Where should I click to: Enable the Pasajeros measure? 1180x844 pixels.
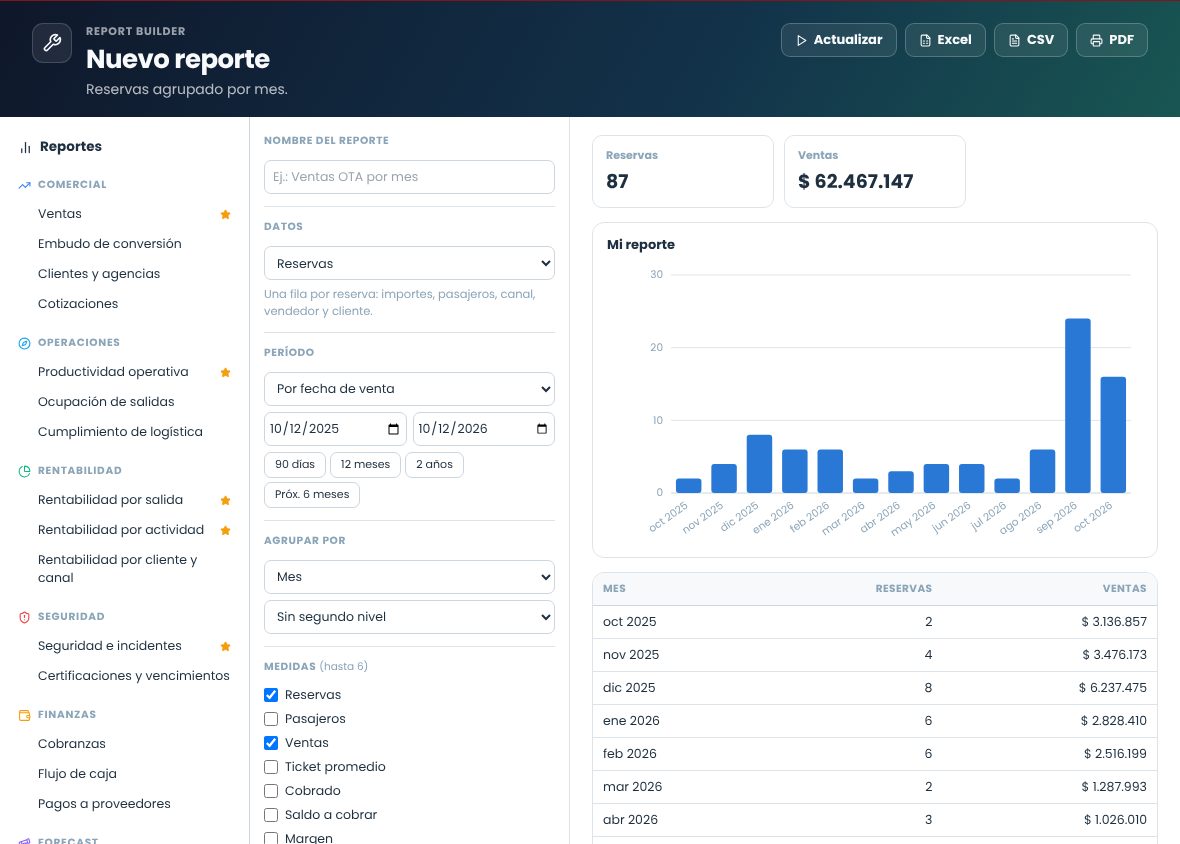(271, 719)
